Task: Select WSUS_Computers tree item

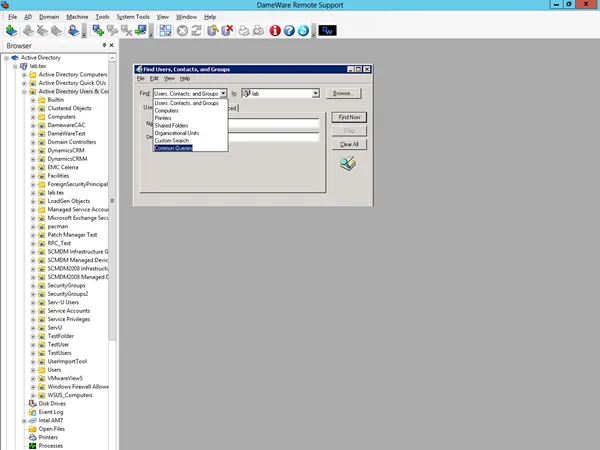Action: coord(70,395)
